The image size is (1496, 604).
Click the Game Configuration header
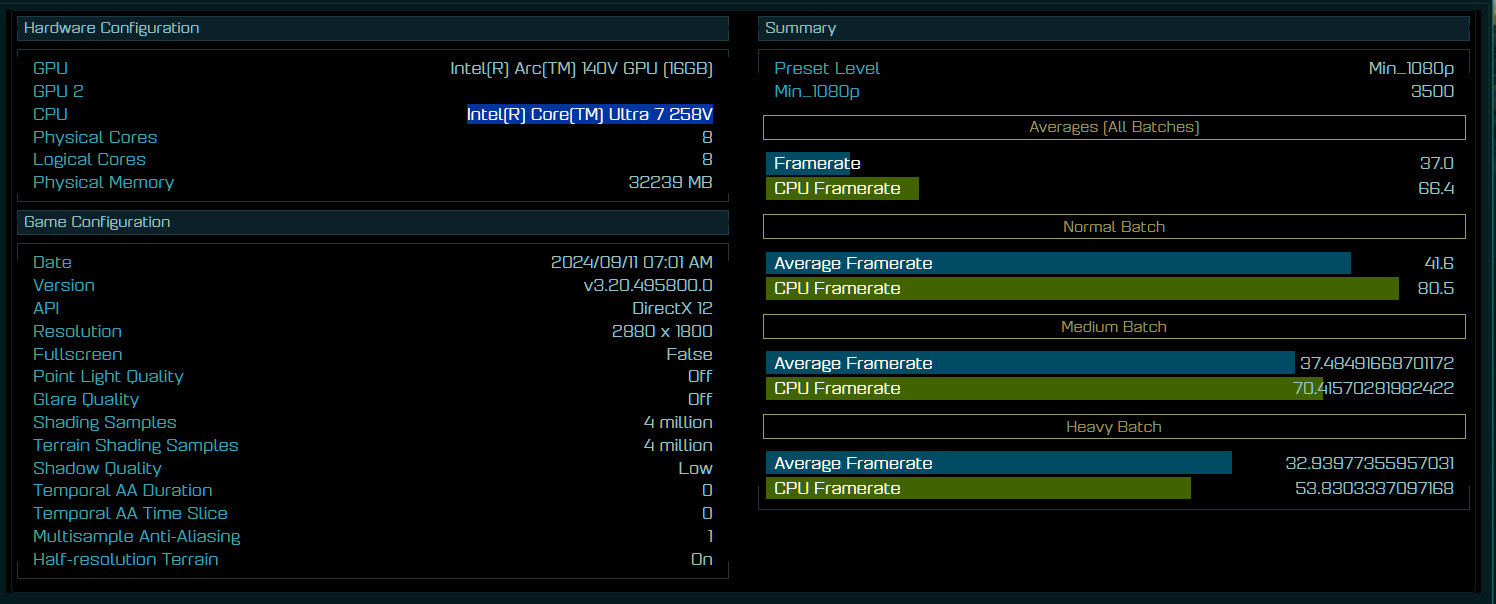[95, 222]
